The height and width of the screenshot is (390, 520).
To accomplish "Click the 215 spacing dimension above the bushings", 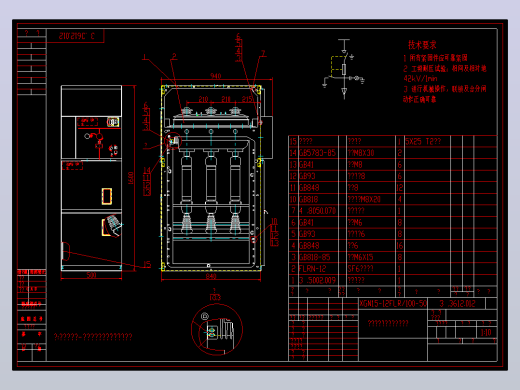I will [x=247, y=99].
